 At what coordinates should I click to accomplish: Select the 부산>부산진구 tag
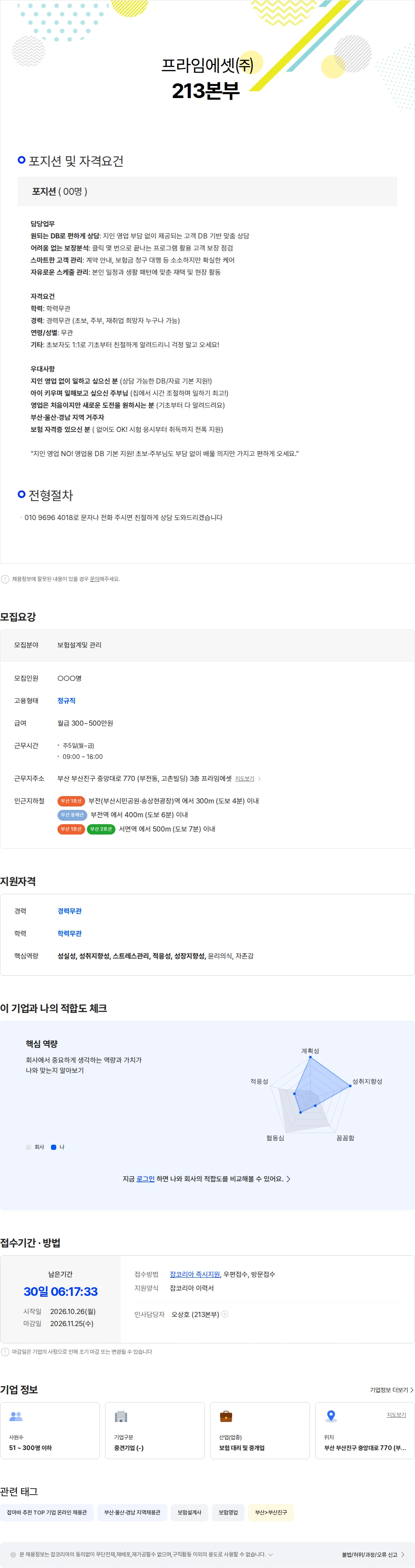pos(271,1512)
